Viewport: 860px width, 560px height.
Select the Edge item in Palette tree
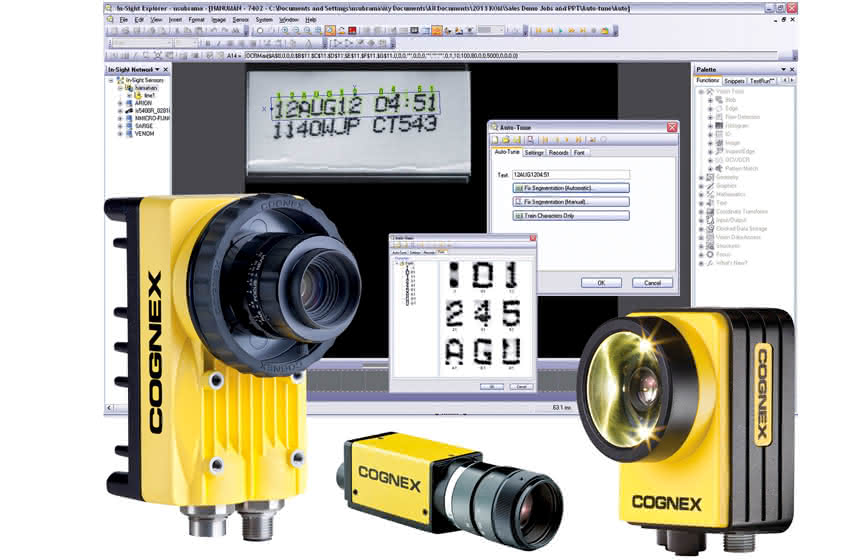731,109
